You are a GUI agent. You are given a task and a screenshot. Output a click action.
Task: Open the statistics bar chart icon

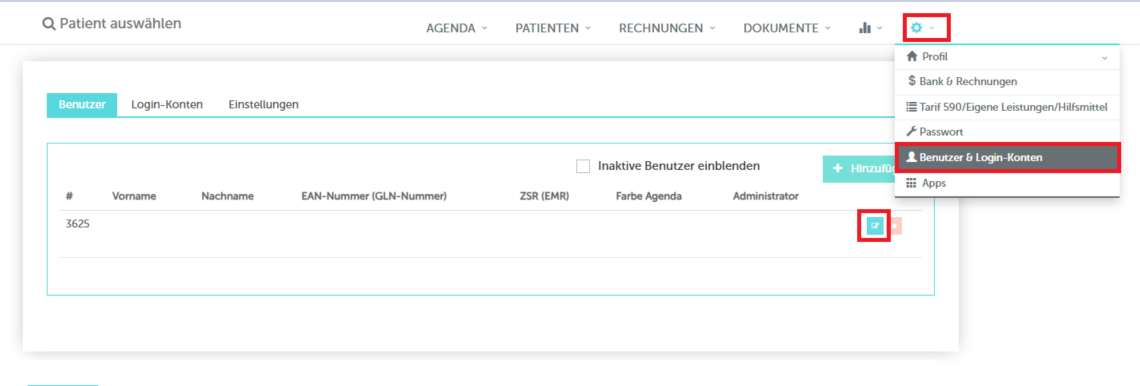865,28
